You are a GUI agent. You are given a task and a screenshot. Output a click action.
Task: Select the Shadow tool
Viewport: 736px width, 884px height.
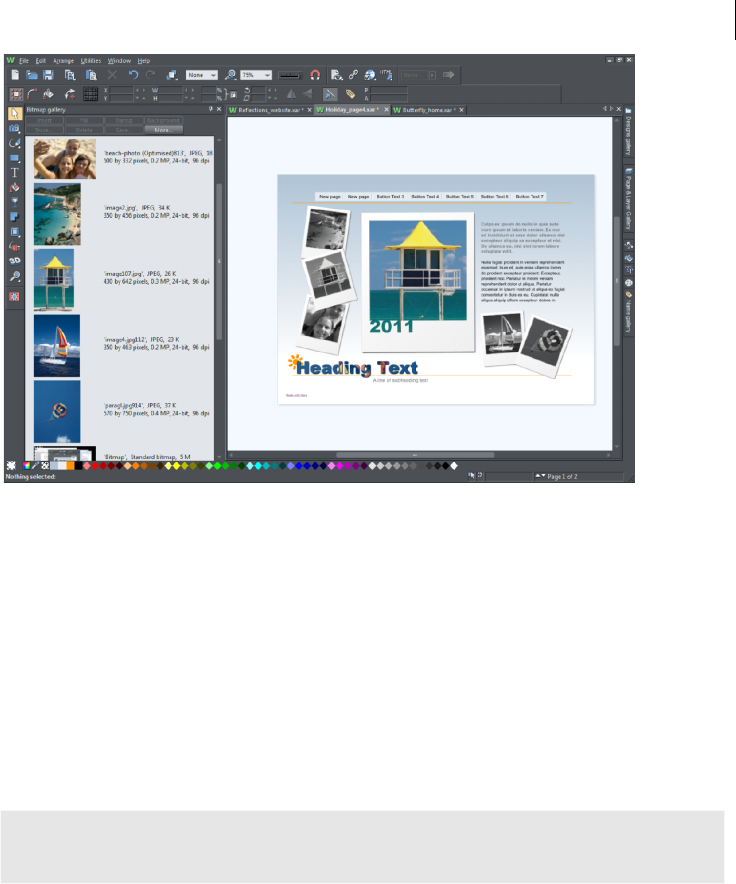[x=15, y=216]
